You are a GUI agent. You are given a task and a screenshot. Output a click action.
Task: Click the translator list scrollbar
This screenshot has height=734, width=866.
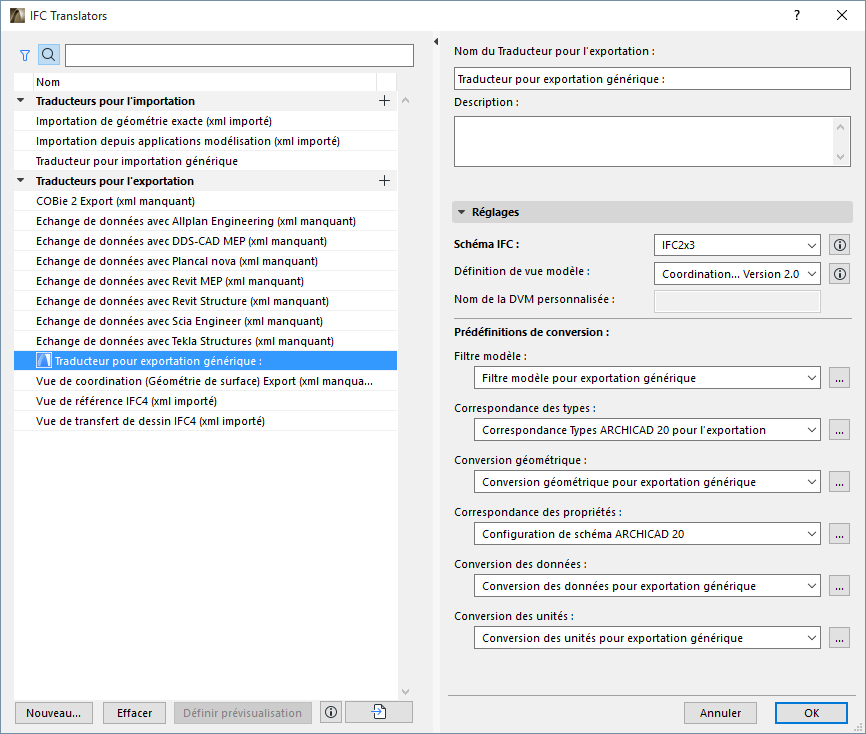[405, 400]
